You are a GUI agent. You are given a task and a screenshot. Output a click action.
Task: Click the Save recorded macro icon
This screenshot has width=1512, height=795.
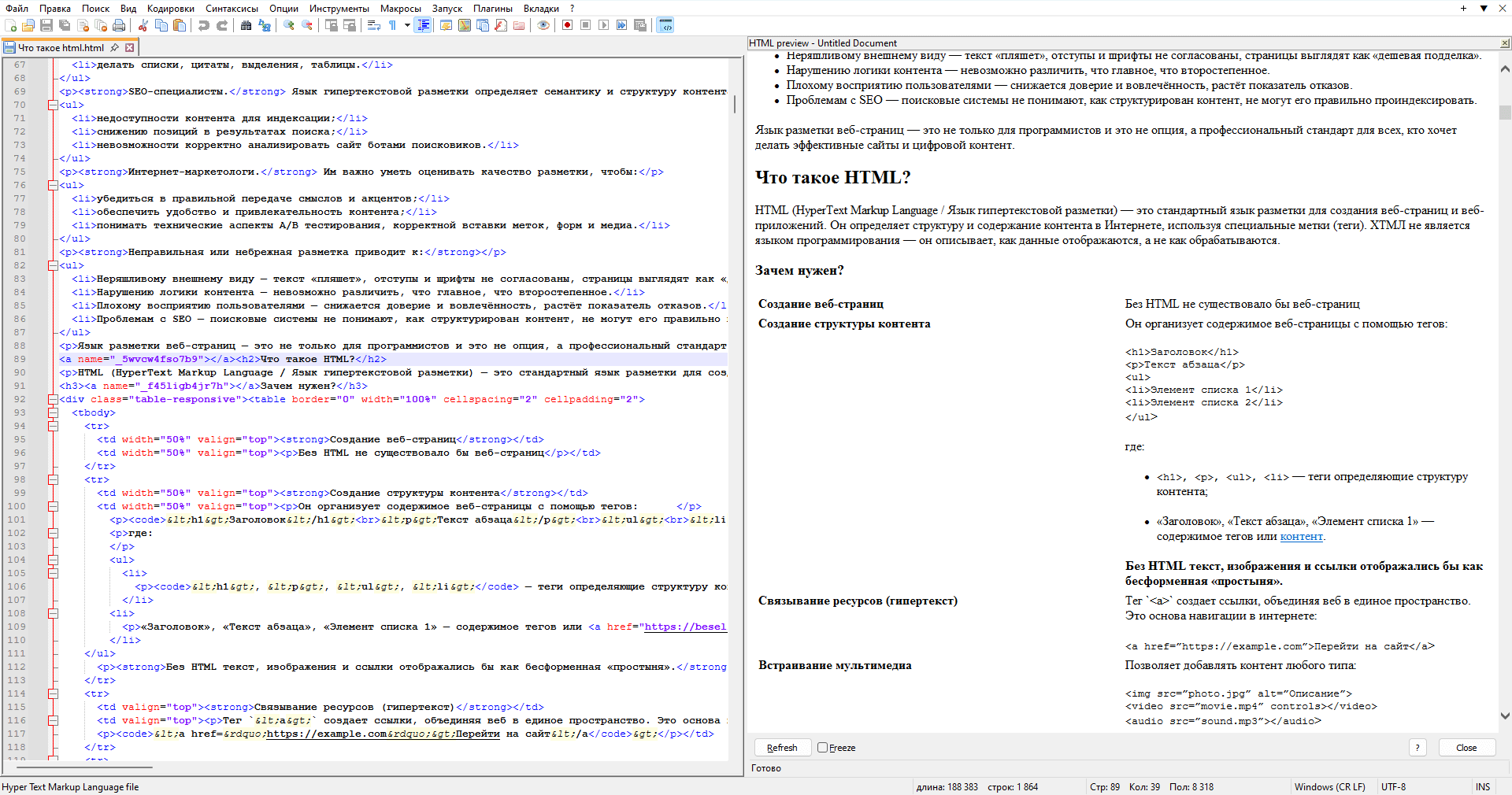[x=639, y=25]
